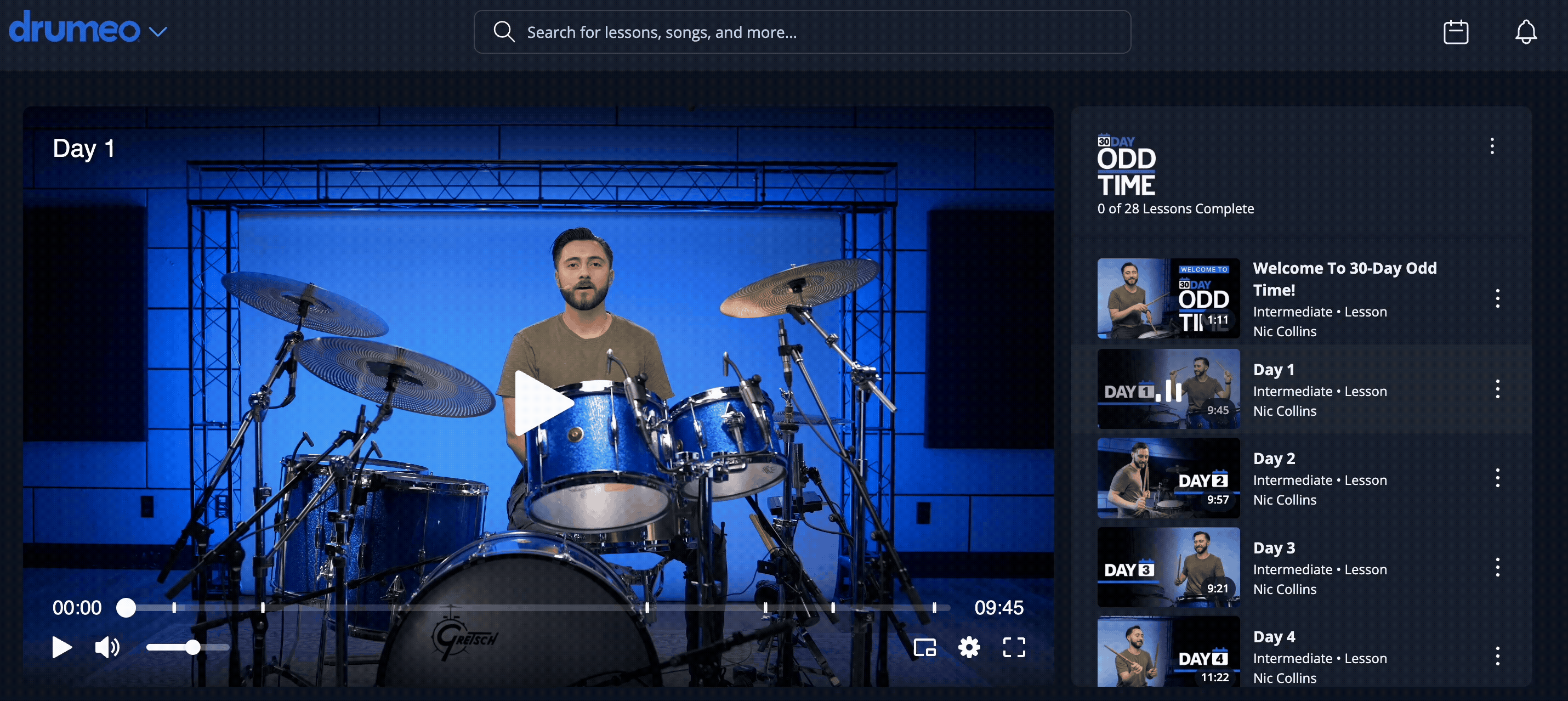The image size is (1568, 701).
Task: Open three-dot menu for Welcome lesson
Action: (1497, 298)
